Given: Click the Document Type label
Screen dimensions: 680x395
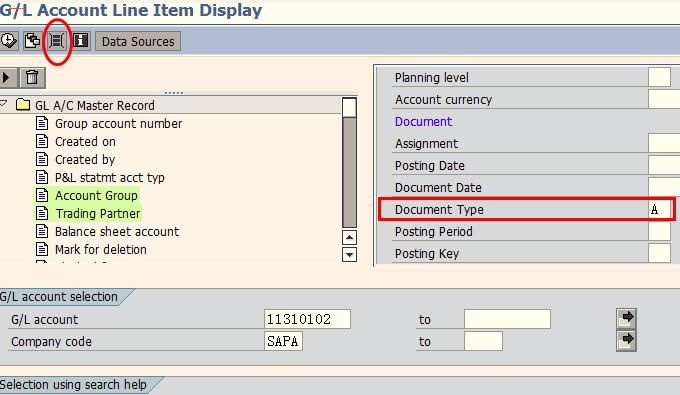Looking at the screenshot, I should 439,209.
